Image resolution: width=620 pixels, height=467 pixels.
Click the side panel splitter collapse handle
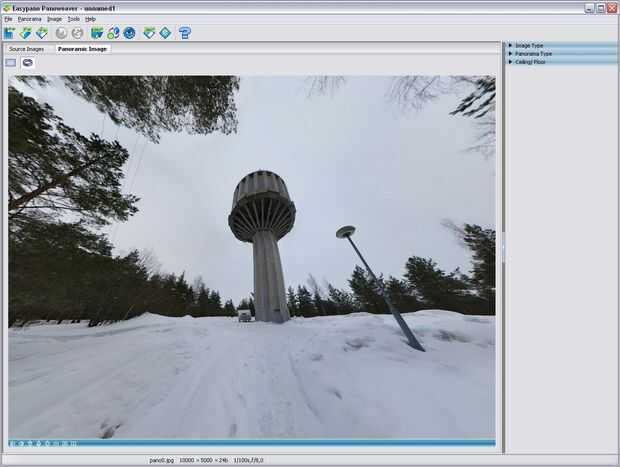tap(503, 248)
